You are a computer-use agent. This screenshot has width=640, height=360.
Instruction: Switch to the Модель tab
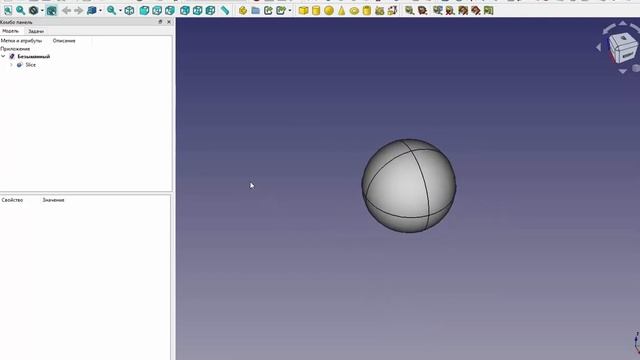[10, 31]
